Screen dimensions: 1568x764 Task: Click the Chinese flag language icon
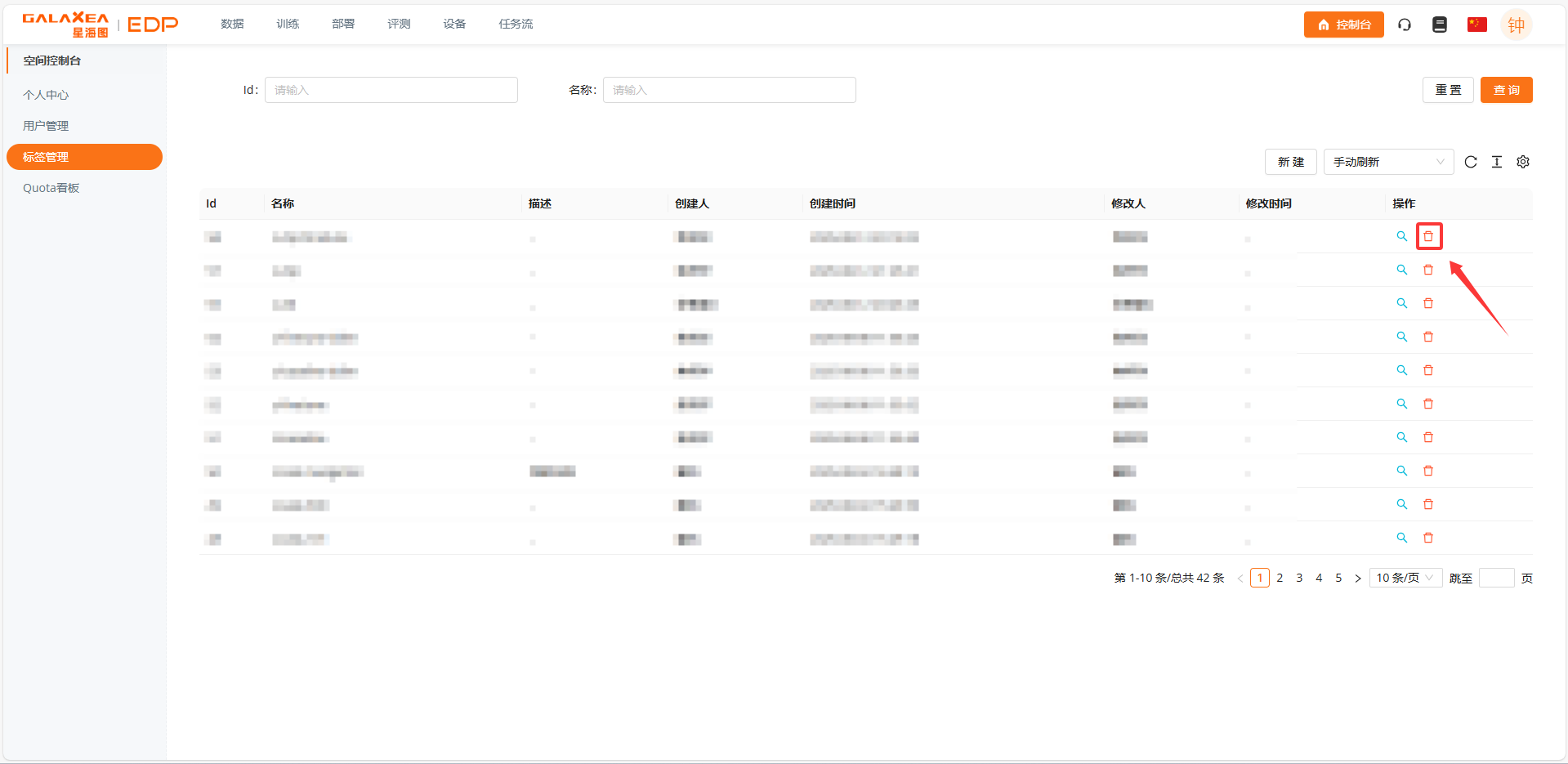point(1476,25)
